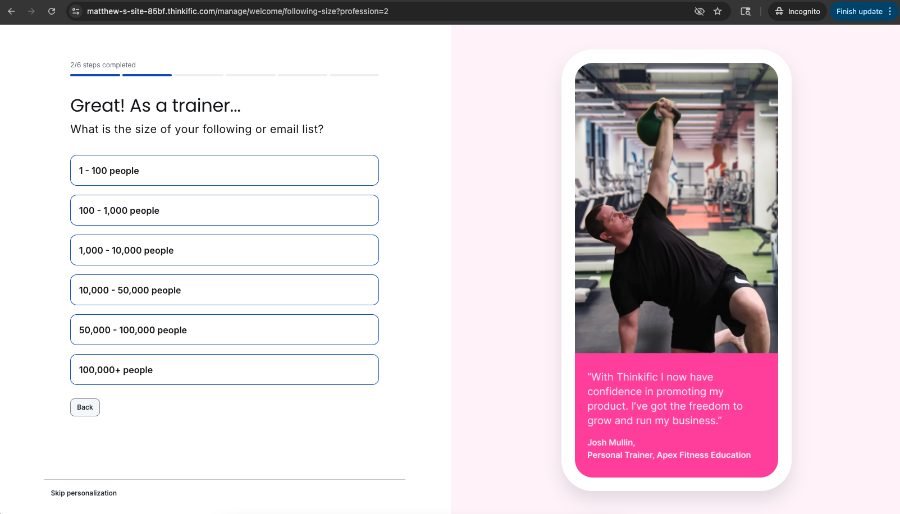Click the Finish update button
The height and width of the screenshot is (514, 900).
click(x=859, y=11)
